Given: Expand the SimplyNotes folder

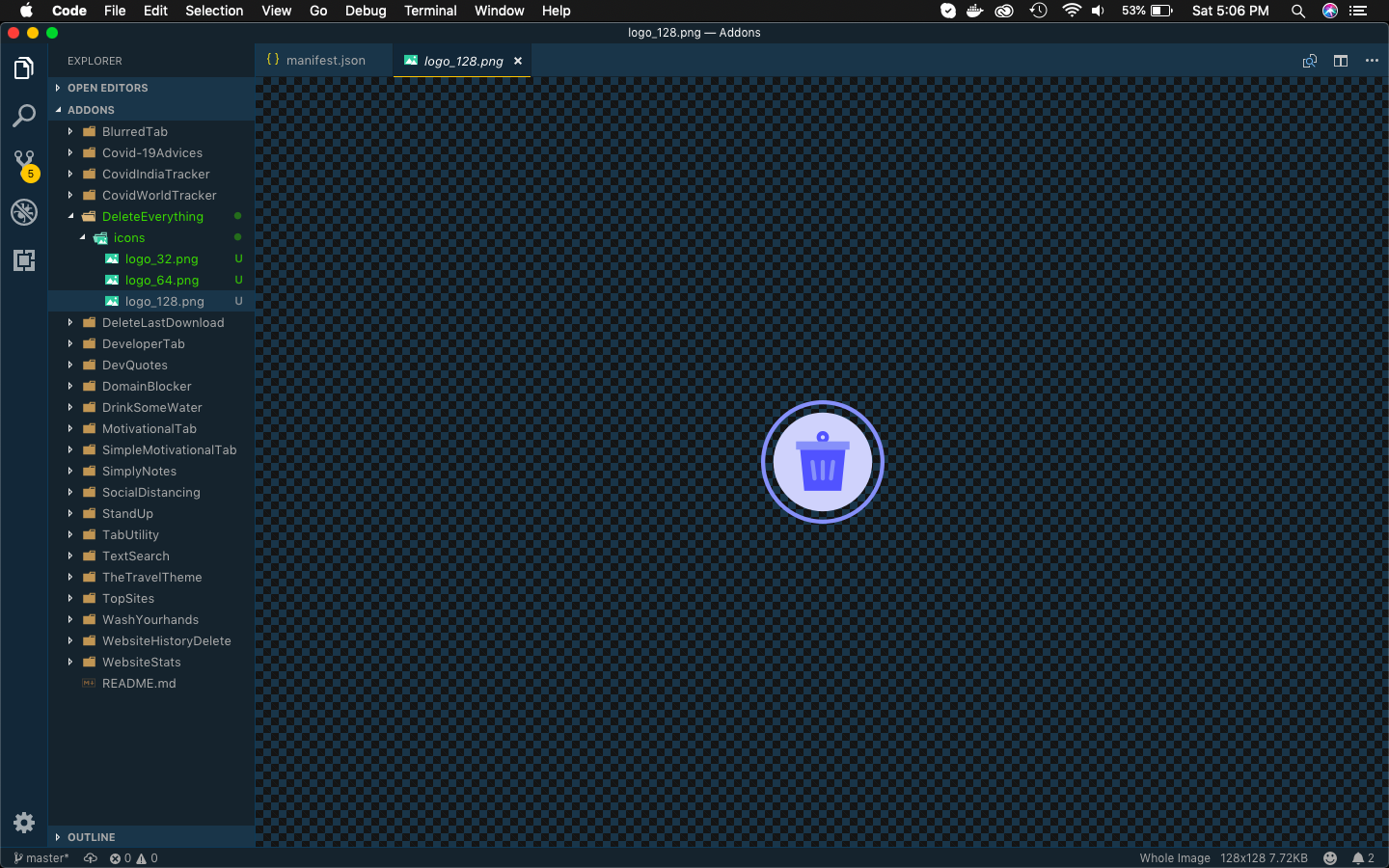Looking at the screenshot, I should click(x=151, y=472).
